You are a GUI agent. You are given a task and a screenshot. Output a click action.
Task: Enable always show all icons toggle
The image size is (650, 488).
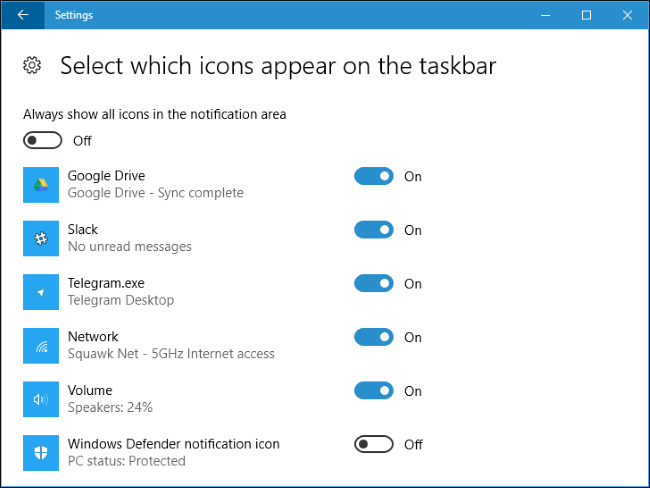tap(43, 141)
